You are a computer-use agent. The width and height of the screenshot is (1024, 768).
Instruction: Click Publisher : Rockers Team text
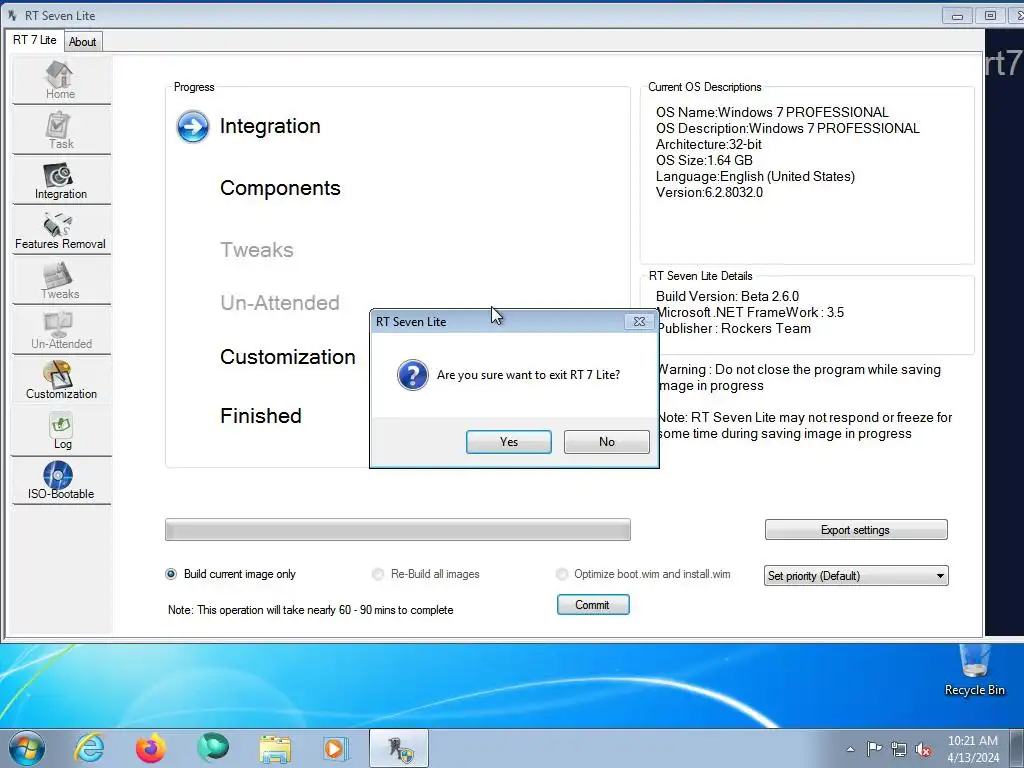click(x=734, y=328)
